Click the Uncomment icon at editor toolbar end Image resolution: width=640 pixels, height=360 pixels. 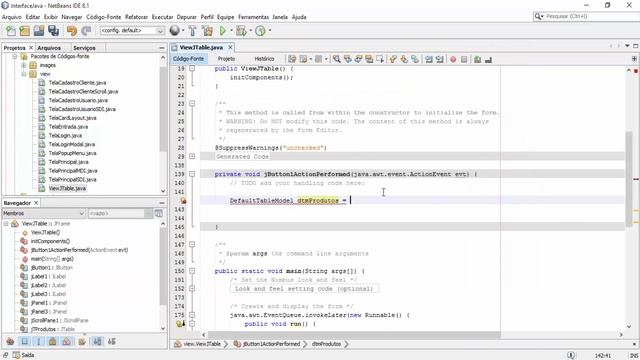(x=488, y=60)
